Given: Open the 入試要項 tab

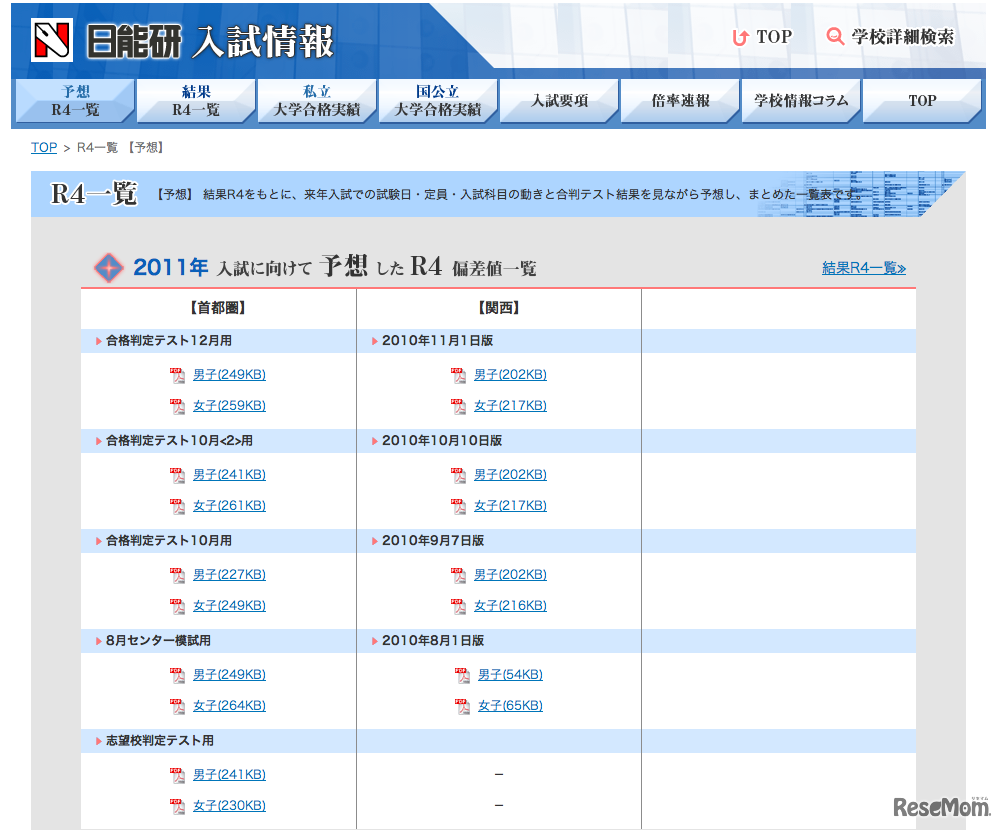Looking at the screenshot, I should click(559, 101).
